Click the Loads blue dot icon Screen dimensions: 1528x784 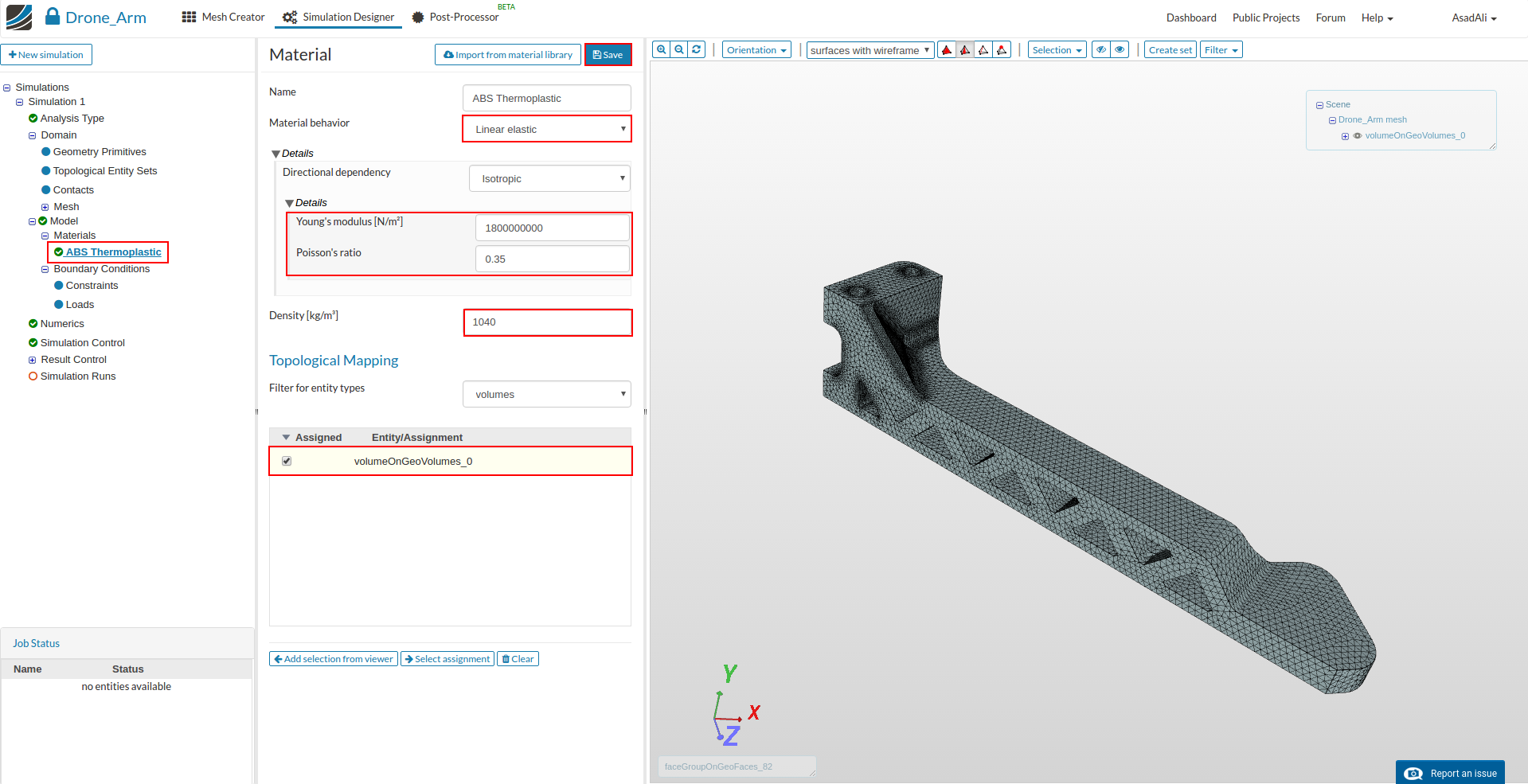coord(58,305)
